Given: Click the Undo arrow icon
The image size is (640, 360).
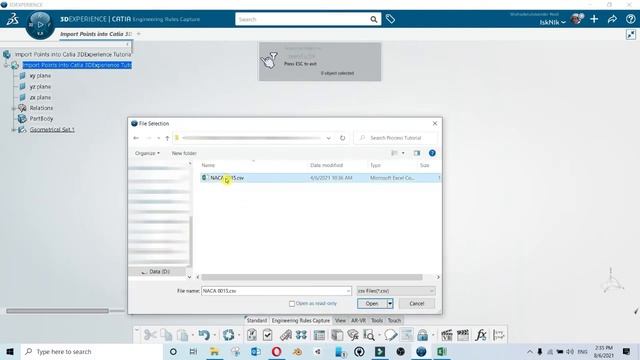Looking at the screenshot, I should tap(204, 335).
